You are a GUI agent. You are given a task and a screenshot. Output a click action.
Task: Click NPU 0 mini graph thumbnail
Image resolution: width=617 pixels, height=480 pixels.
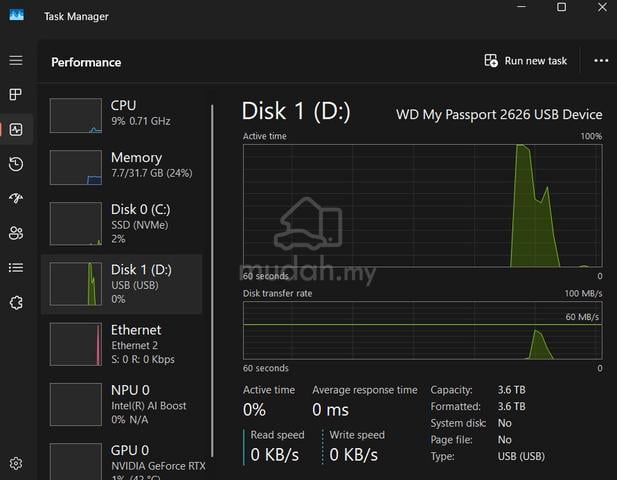click(x=76, y=404)
